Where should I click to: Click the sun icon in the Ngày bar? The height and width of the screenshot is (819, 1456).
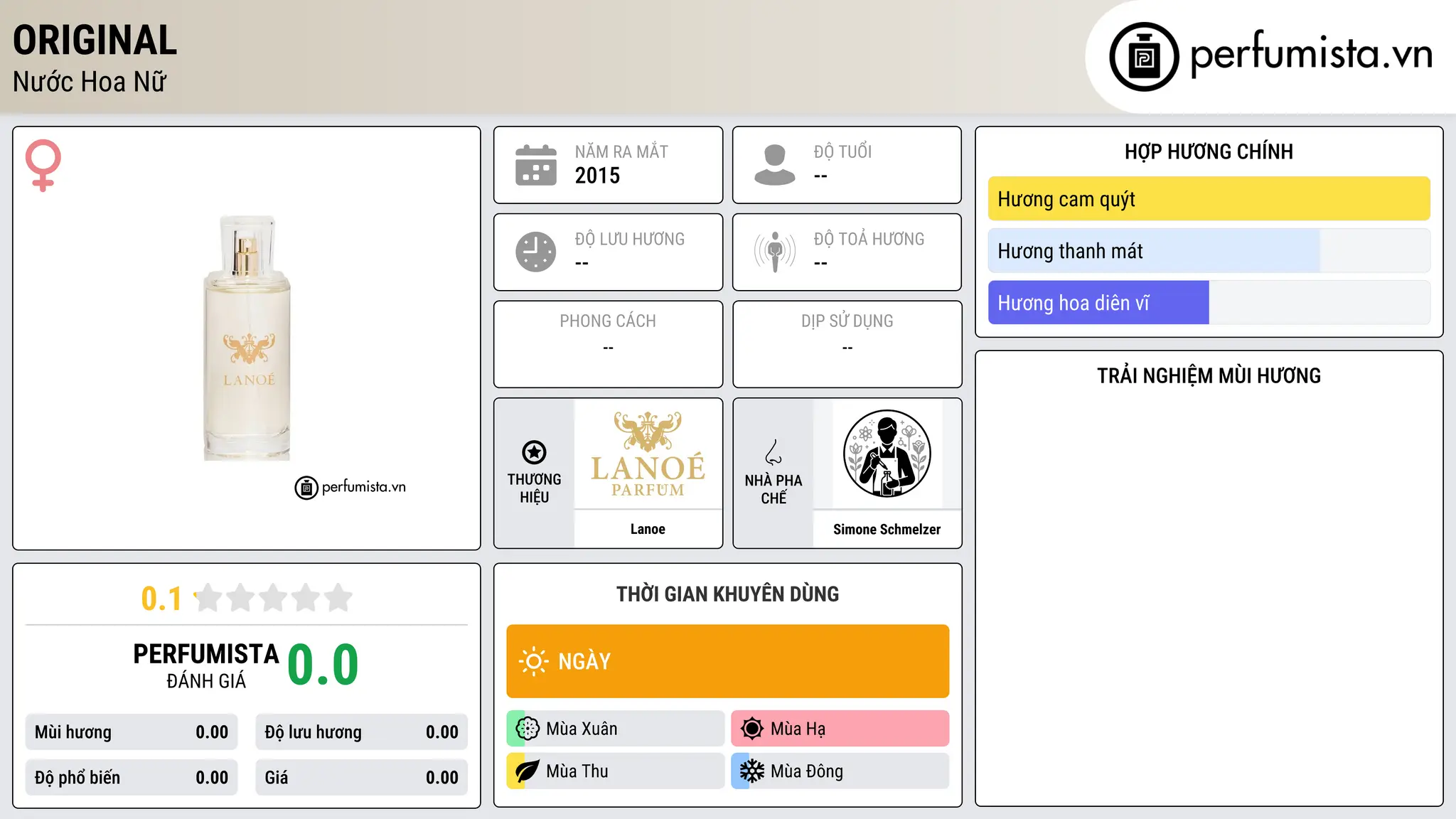coord(534,661)
